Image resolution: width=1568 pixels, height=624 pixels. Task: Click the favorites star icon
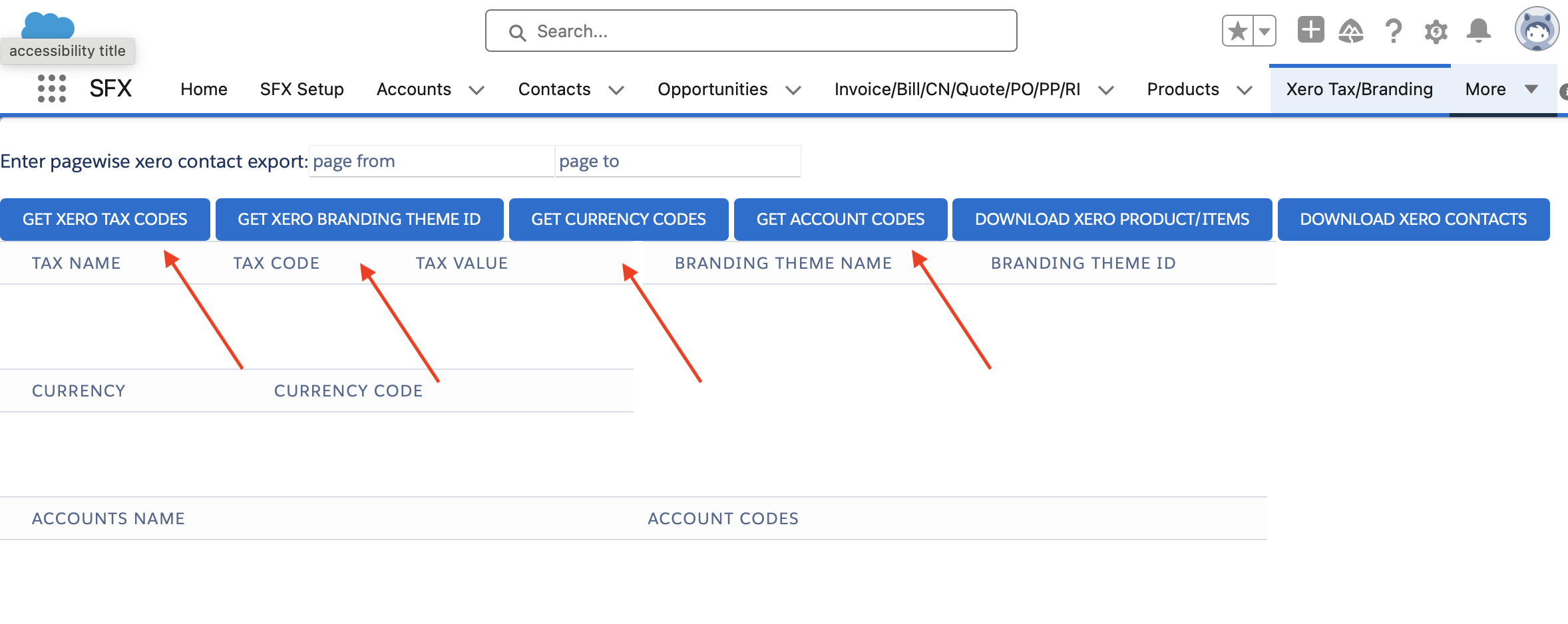click(1238, 31)
